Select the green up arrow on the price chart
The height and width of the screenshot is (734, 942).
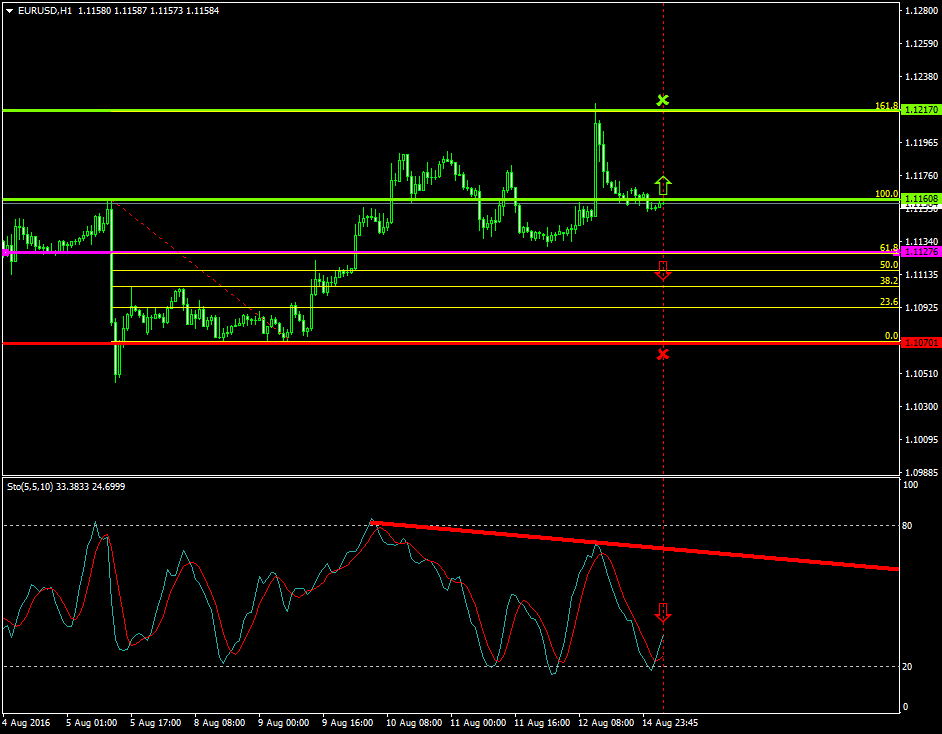[x=664, y=184]
